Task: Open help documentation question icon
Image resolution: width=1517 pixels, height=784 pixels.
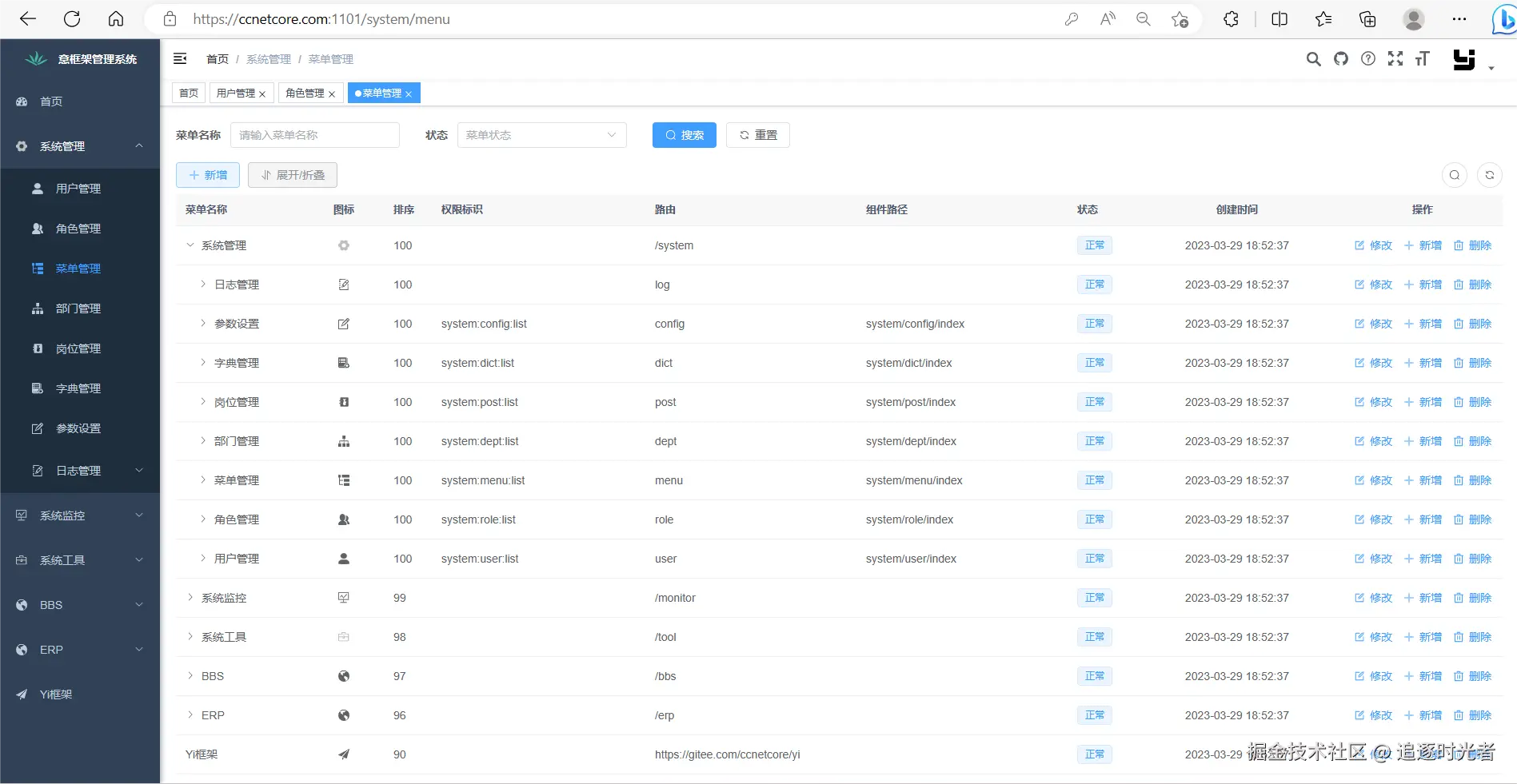Action: point(1368,59)
